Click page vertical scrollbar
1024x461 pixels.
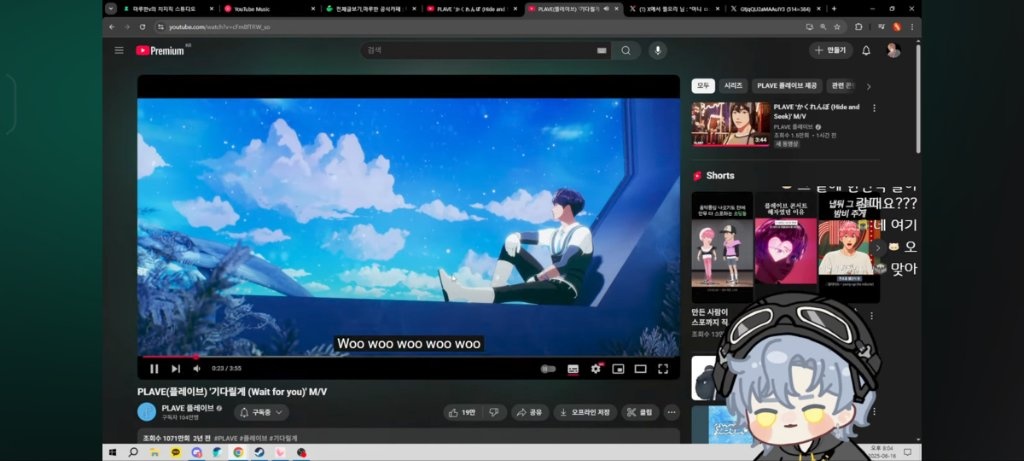[x=918, y=98]
